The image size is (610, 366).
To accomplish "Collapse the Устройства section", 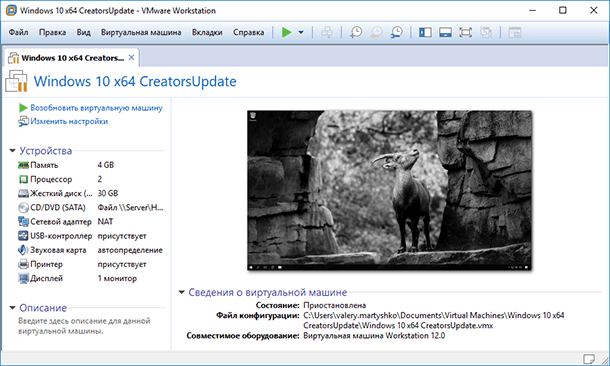I will pyautogui.click(x=12, y=151).
